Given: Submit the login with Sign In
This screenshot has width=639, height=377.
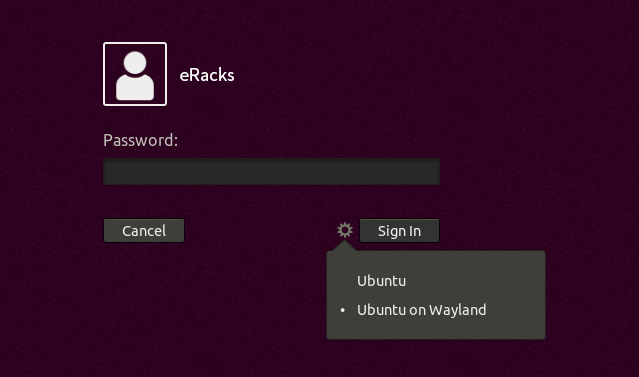Looking at the screenshot, I should coord(399,231).
